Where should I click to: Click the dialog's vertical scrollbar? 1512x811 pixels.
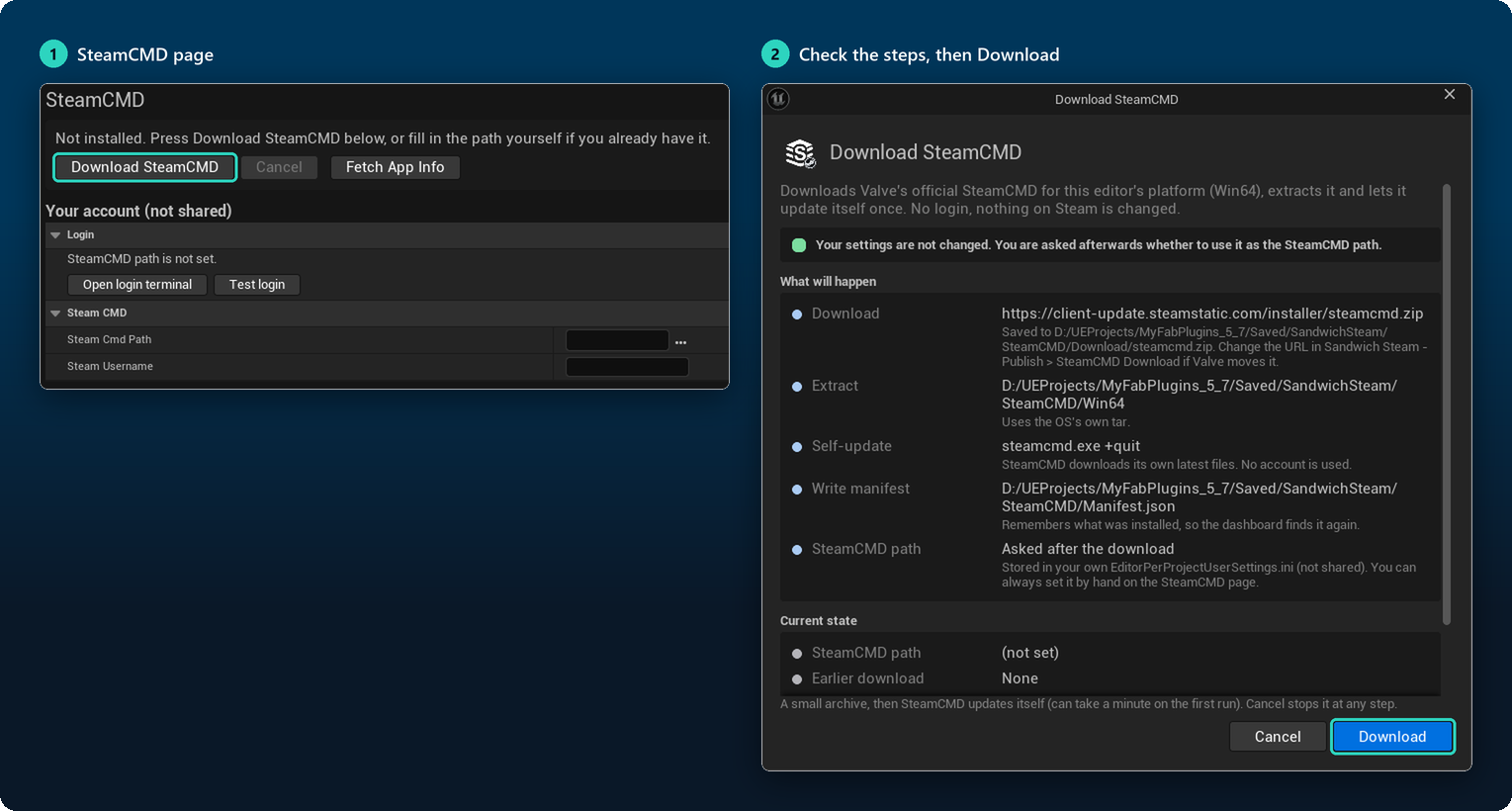(x=1447, y=404)
